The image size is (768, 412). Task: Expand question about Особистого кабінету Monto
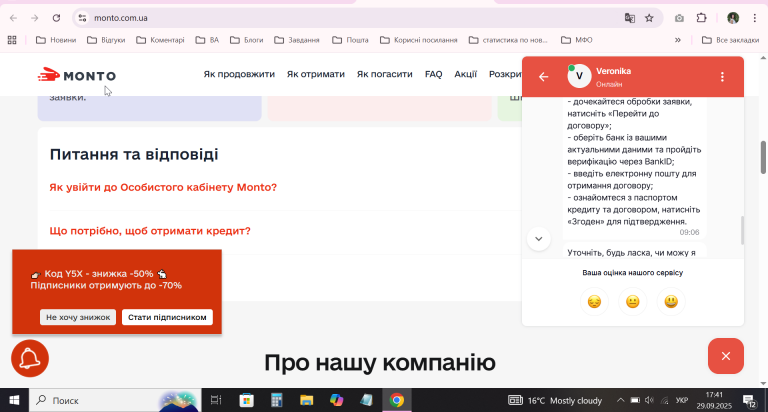point(163,187)
